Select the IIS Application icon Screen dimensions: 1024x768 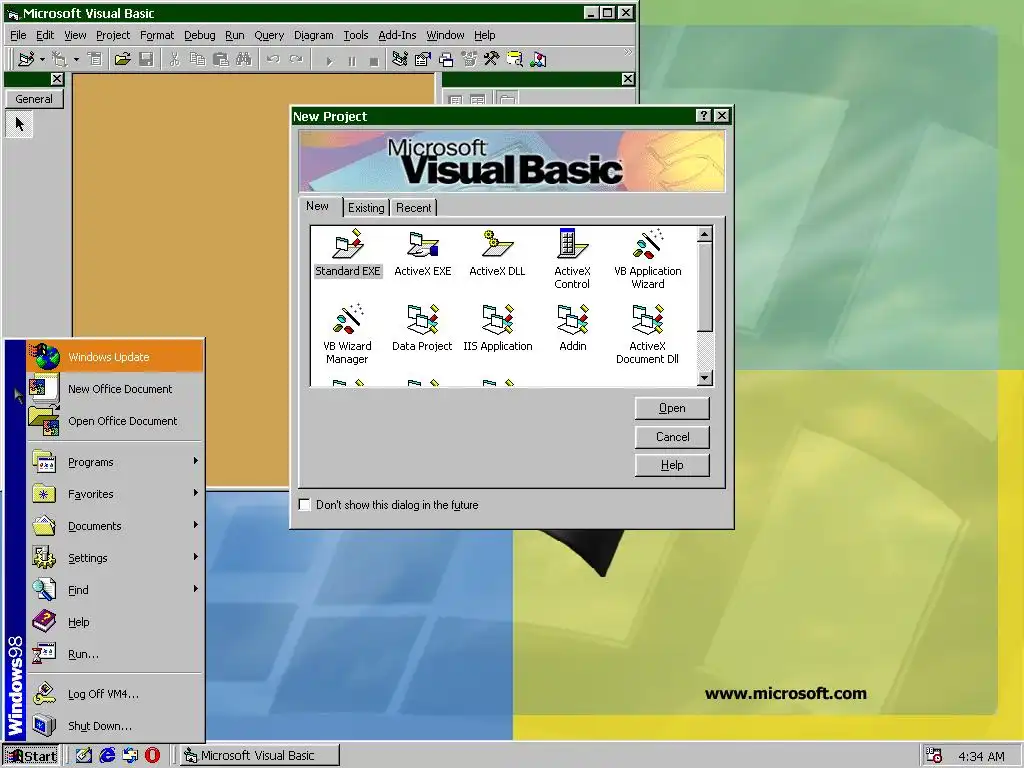click(x=498, y=328)
